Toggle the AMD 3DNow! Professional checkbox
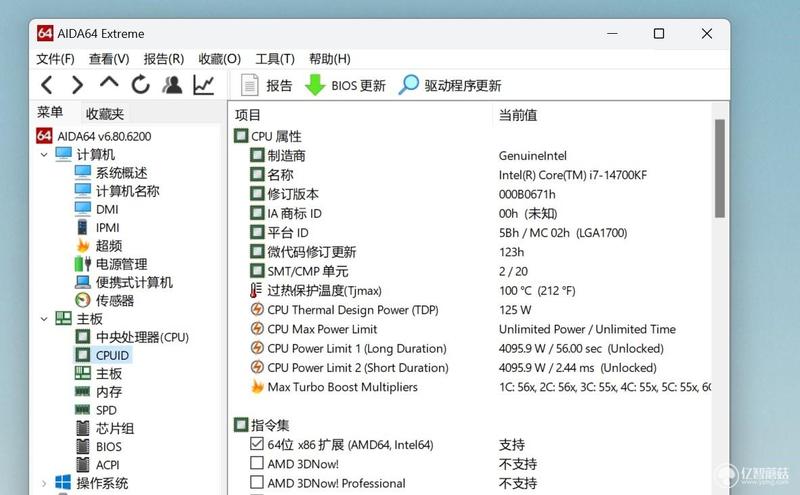The width and height of the screenshot is (800, 495). pos(257,482)
